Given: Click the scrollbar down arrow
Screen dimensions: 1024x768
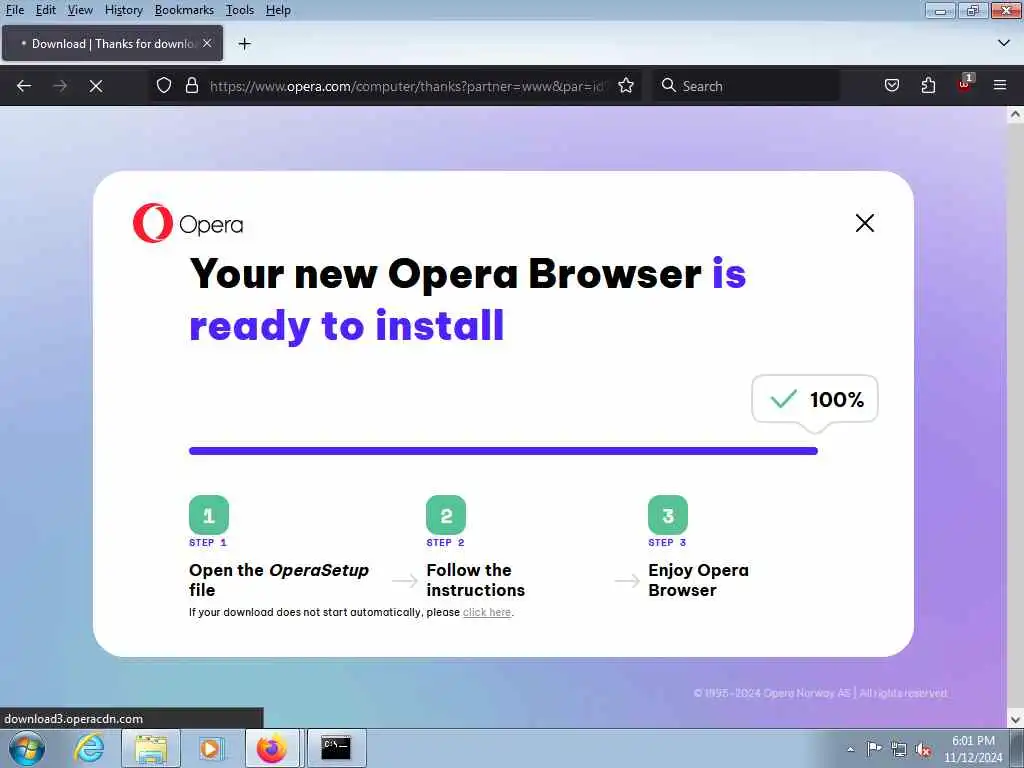Looking at the screenshot, I should (1015, 720).
